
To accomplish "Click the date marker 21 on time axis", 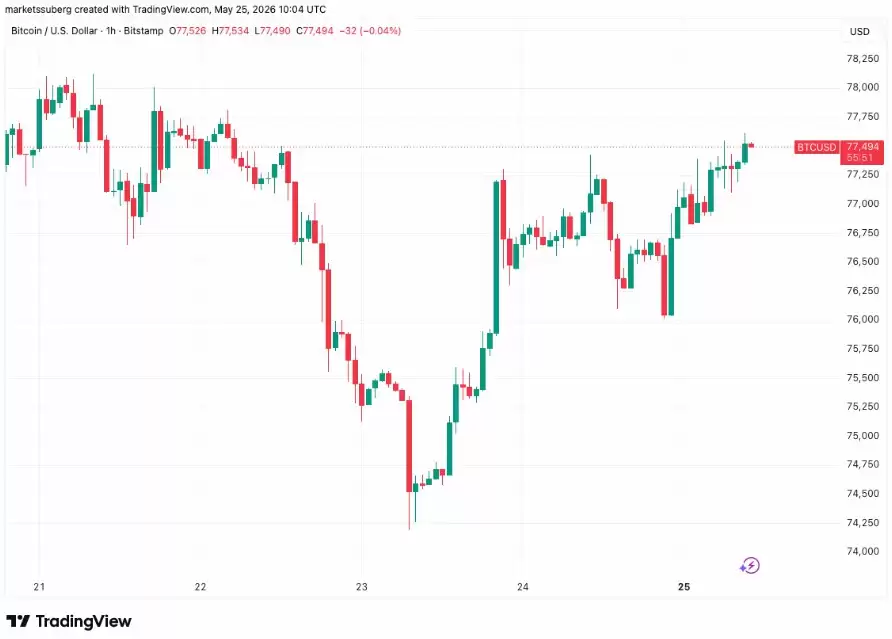I will click(x=39, y=587).
